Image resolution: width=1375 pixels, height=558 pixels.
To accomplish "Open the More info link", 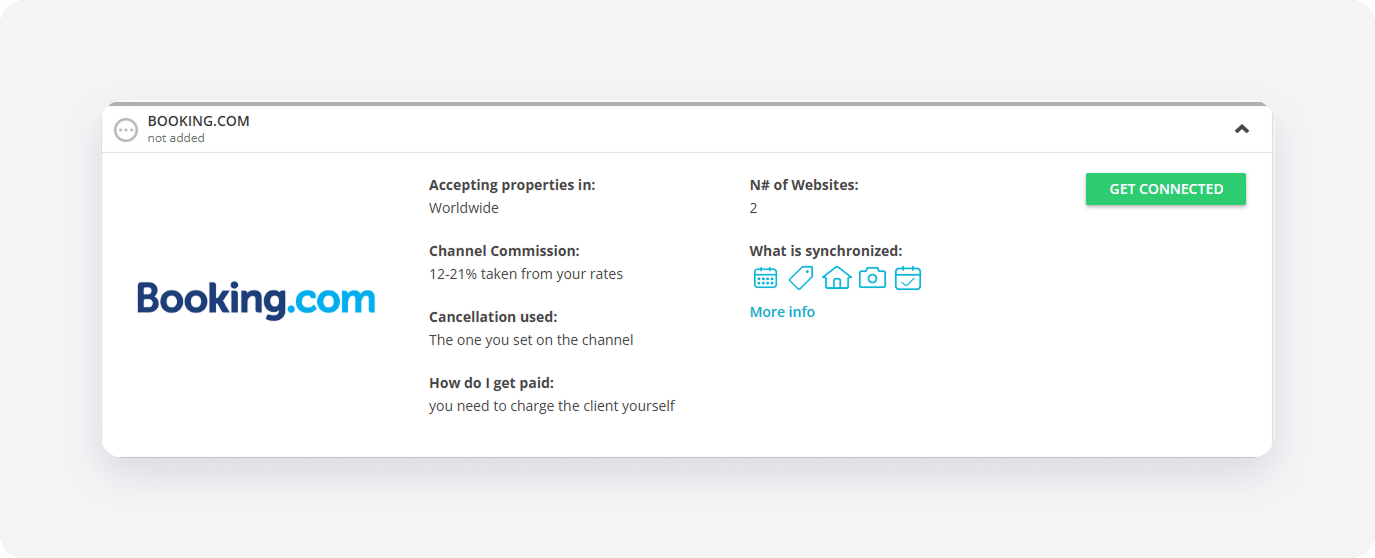I will [782, 312].
